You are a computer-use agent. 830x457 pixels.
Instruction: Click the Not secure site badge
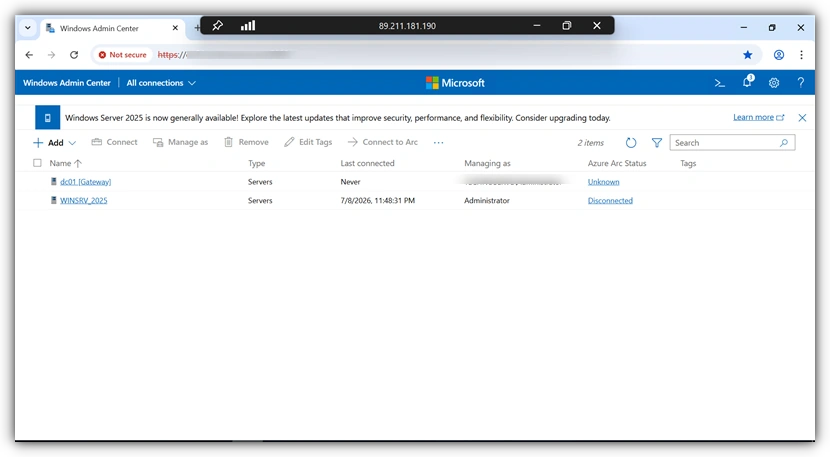tap(122, 55)
